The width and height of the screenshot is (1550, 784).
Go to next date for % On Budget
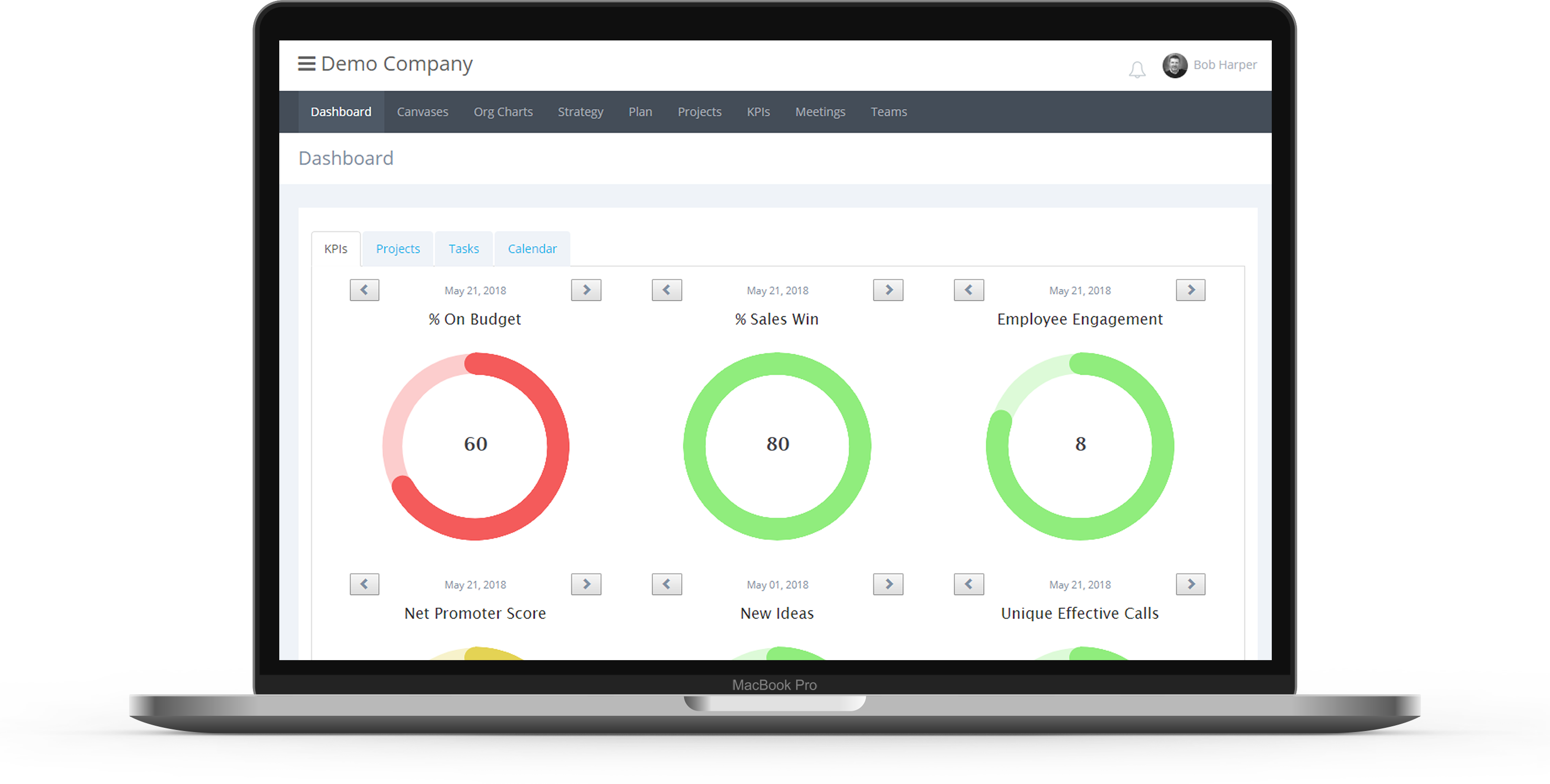point(586,290)
